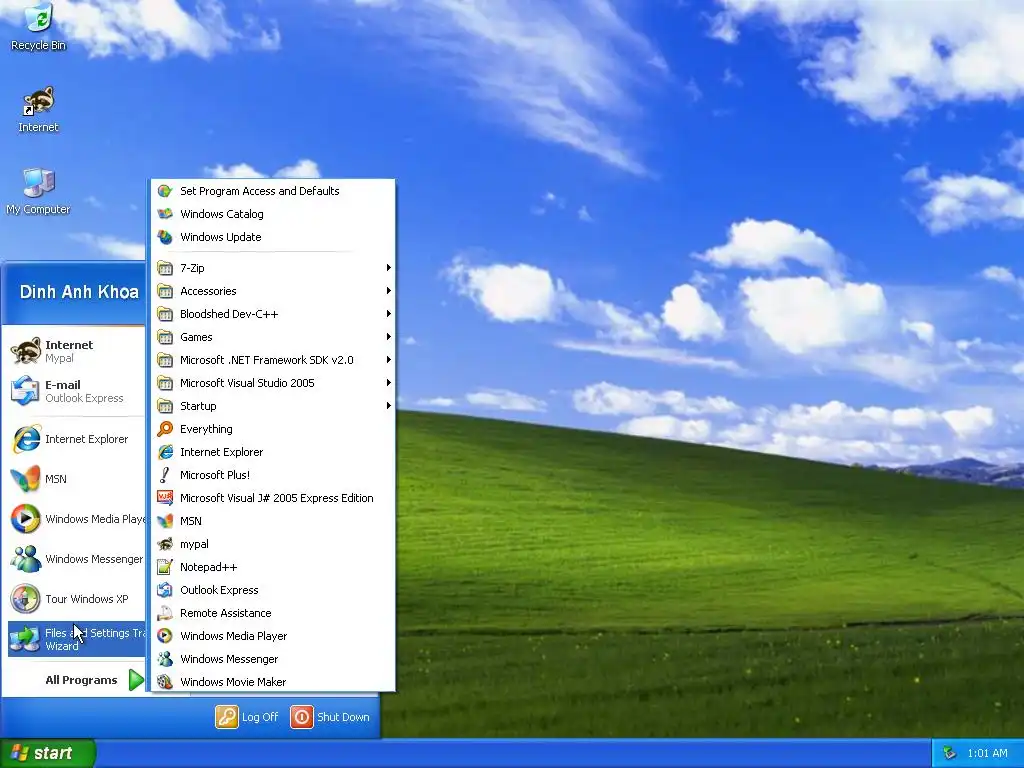Click Internet Explorer icon in left start panel
The width and height of the screenshot is (1024, 768).
25,439
